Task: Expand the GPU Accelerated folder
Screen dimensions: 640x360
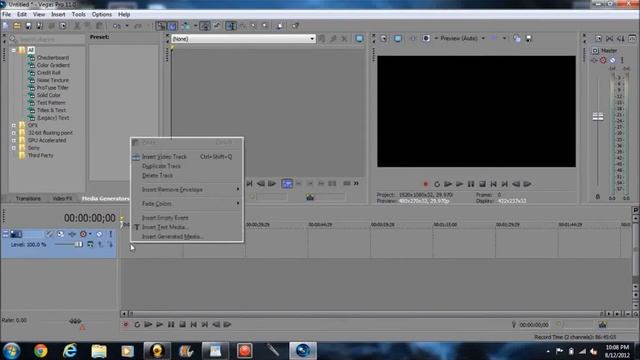Action: point(13,140)
